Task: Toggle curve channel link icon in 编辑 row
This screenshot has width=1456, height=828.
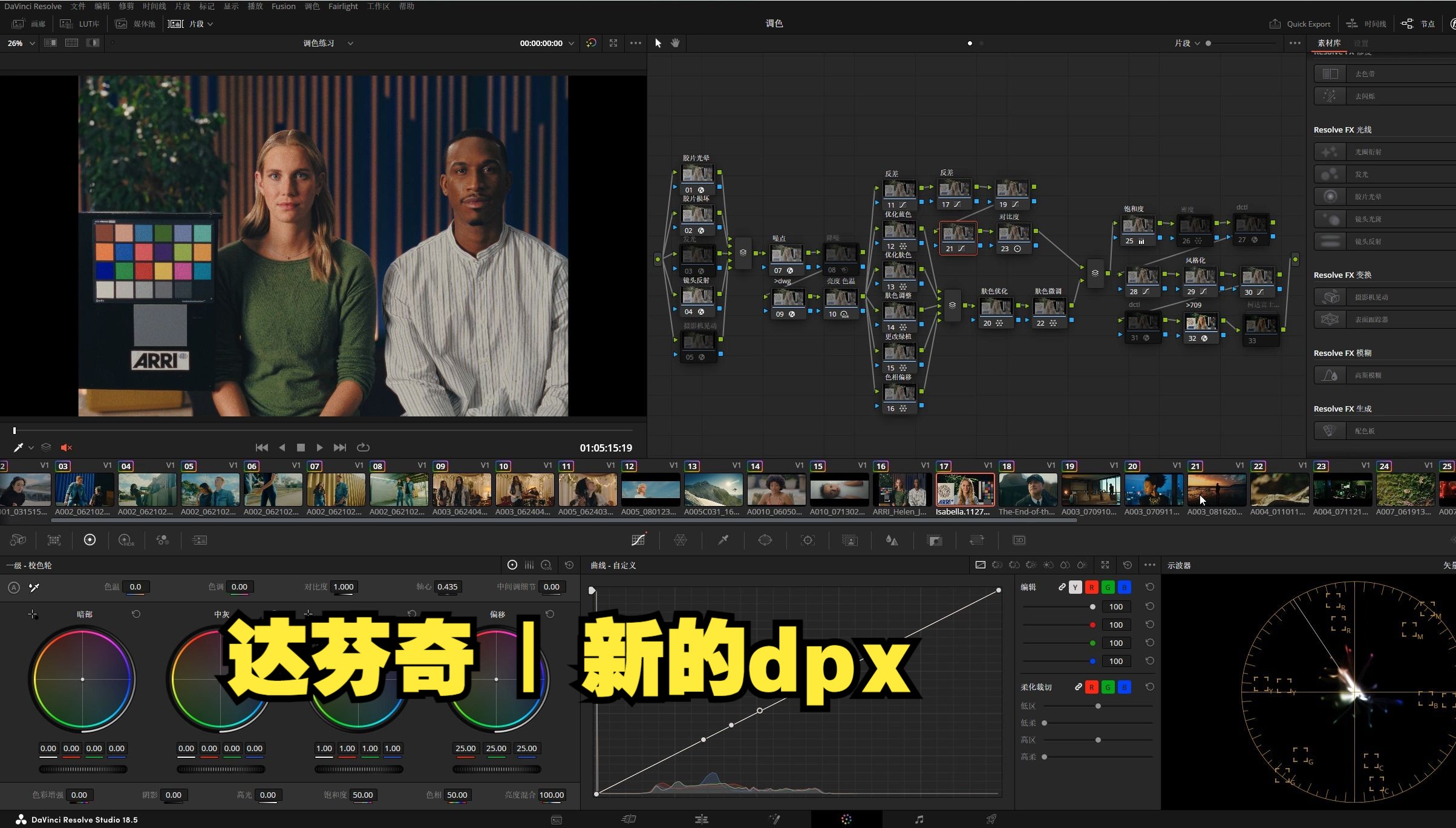Action: (x=1062, y=587)
